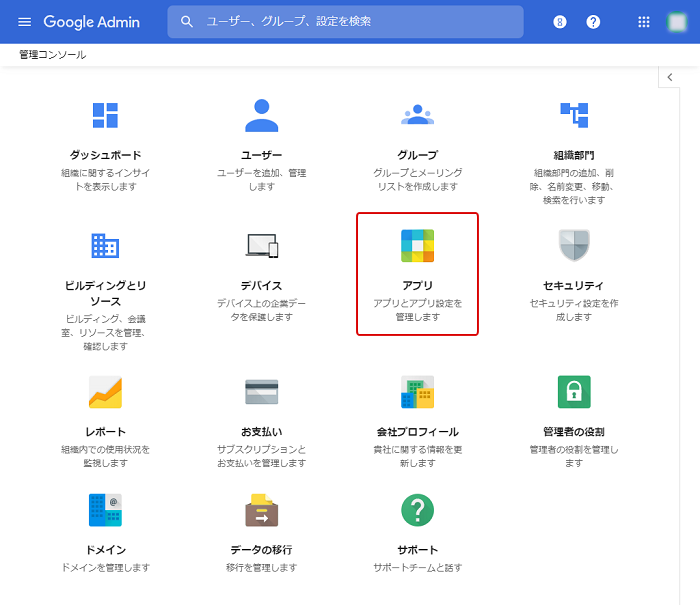
Task: Click description 貴社に関する情報を更新します
Action: [x=417, y=456]
